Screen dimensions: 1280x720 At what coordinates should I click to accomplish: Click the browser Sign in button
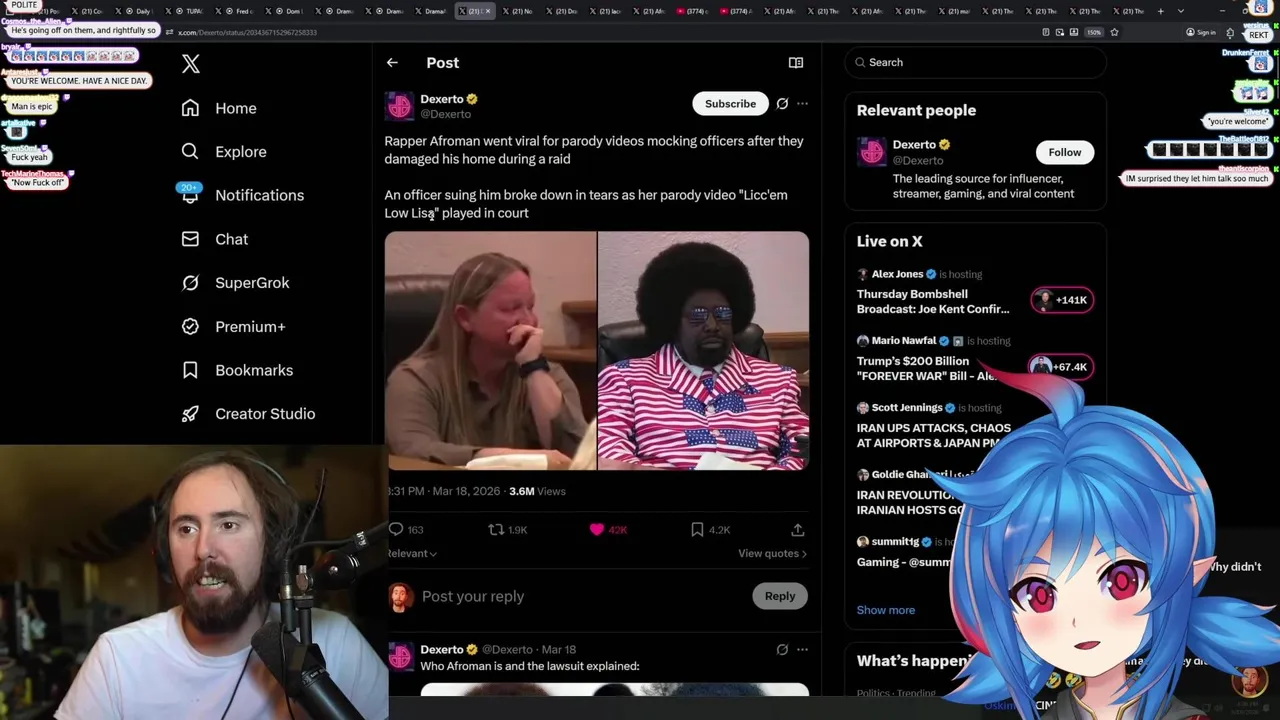[x=1201, y=32]
